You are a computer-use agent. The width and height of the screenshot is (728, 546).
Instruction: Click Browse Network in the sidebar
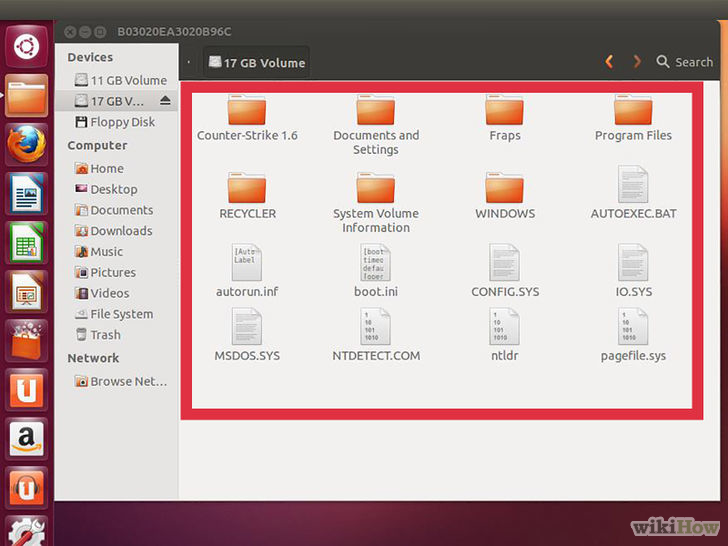(116, 382)
